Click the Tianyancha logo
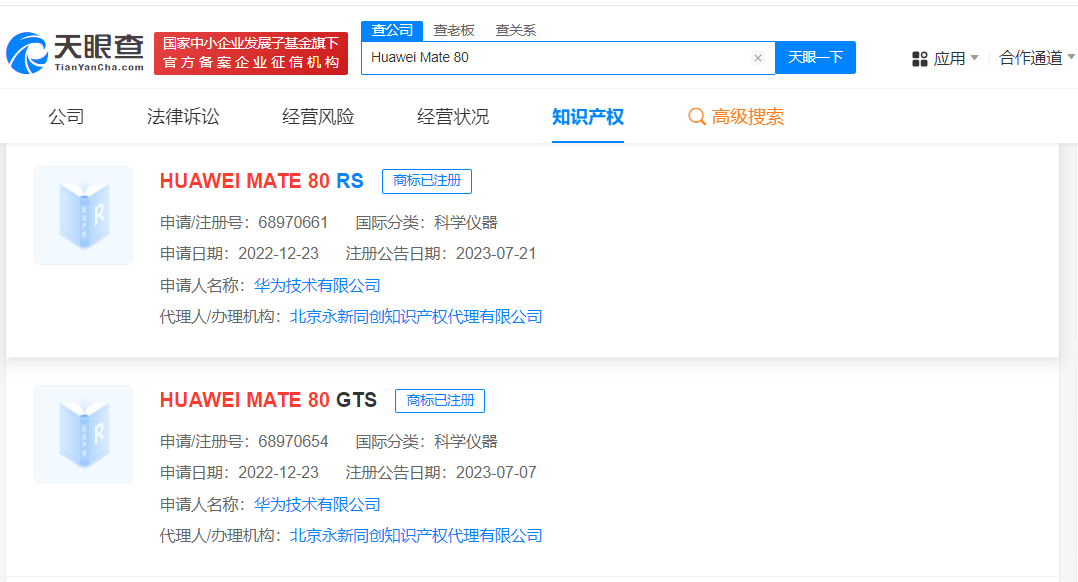 coord(75,53)
